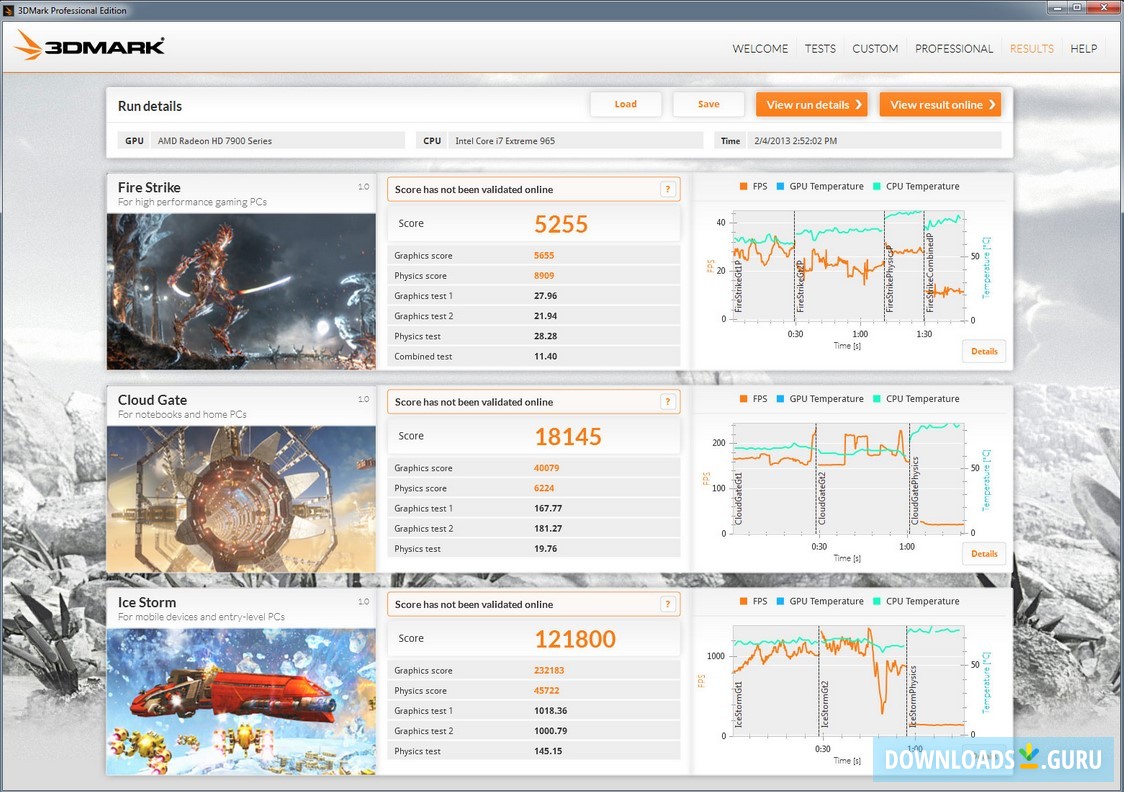Click the Save button
Viewport: 1124px width, 792px height.
pyautogui.click(x=708, y=103)
